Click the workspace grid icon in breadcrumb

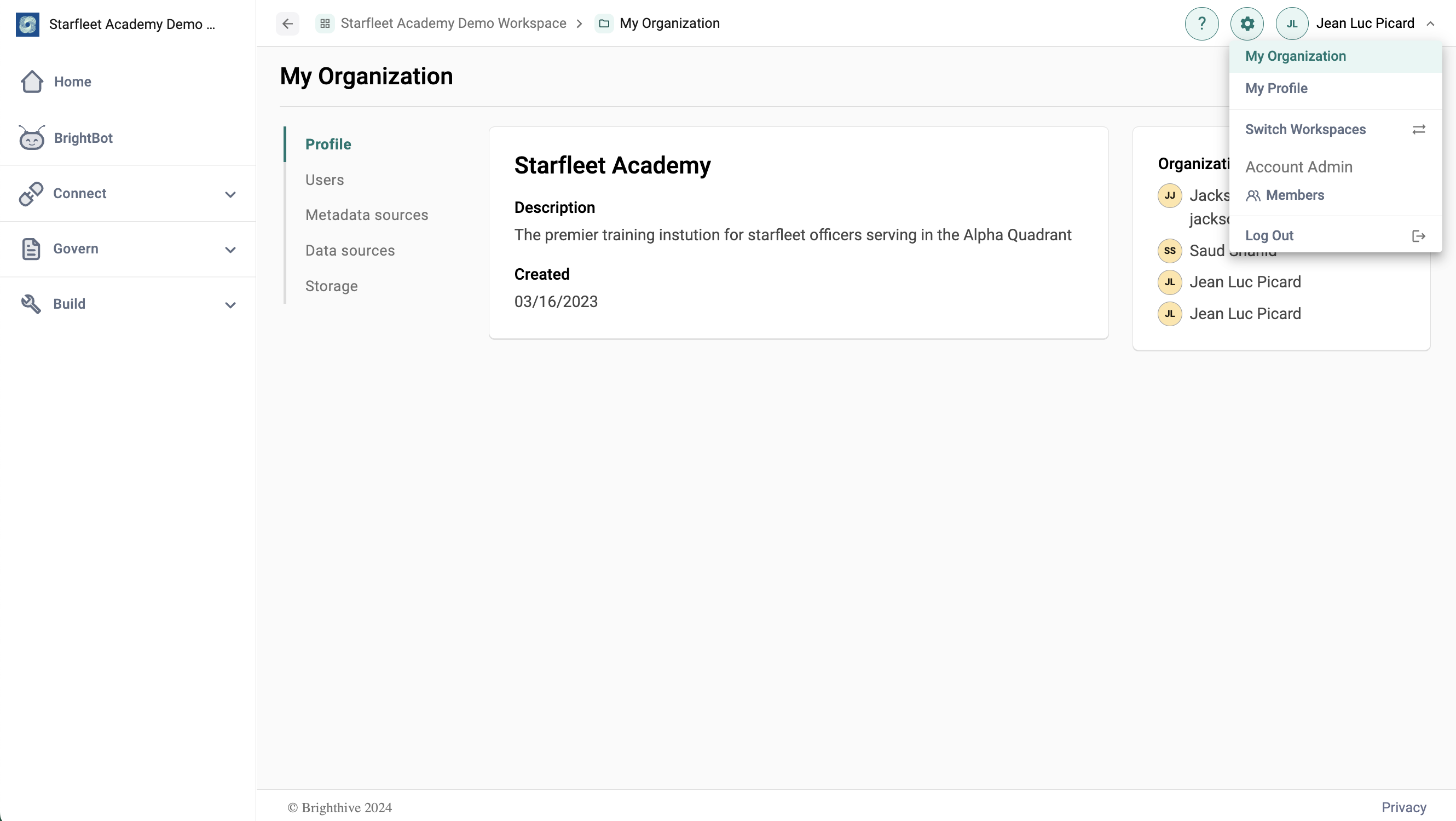coord(325,24)
